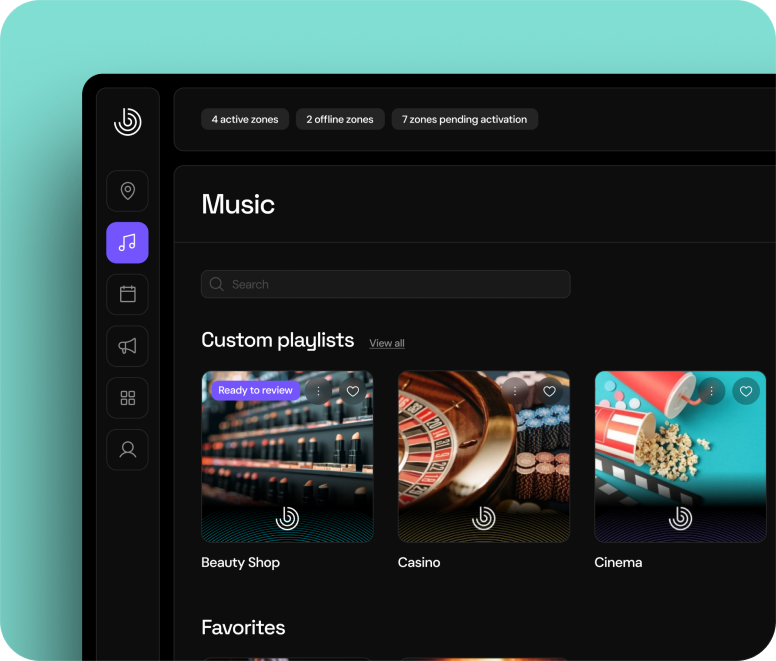This screenshot has width=776, height=661.
Task: Click the 4 active zones chip
Action: pos(245,119)
